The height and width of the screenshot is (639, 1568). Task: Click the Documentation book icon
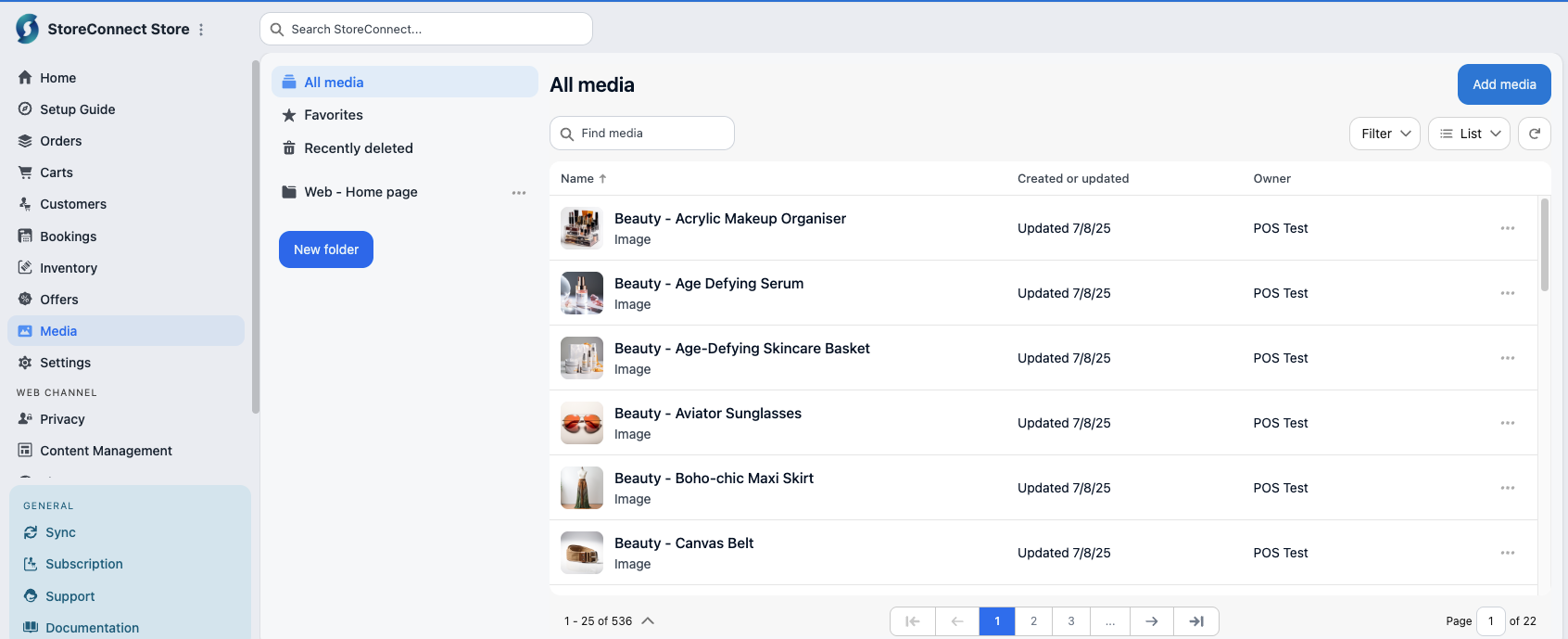click(31, 628)
